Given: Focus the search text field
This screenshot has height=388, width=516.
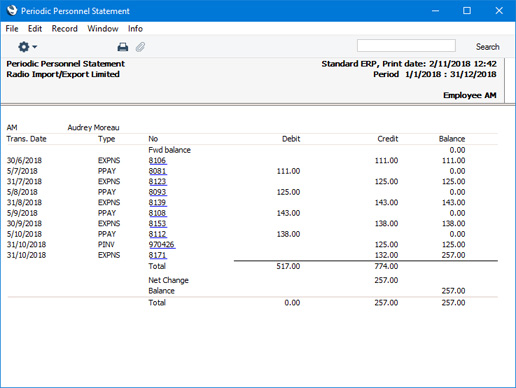Looking at the screenshot, I should [406, 46].
